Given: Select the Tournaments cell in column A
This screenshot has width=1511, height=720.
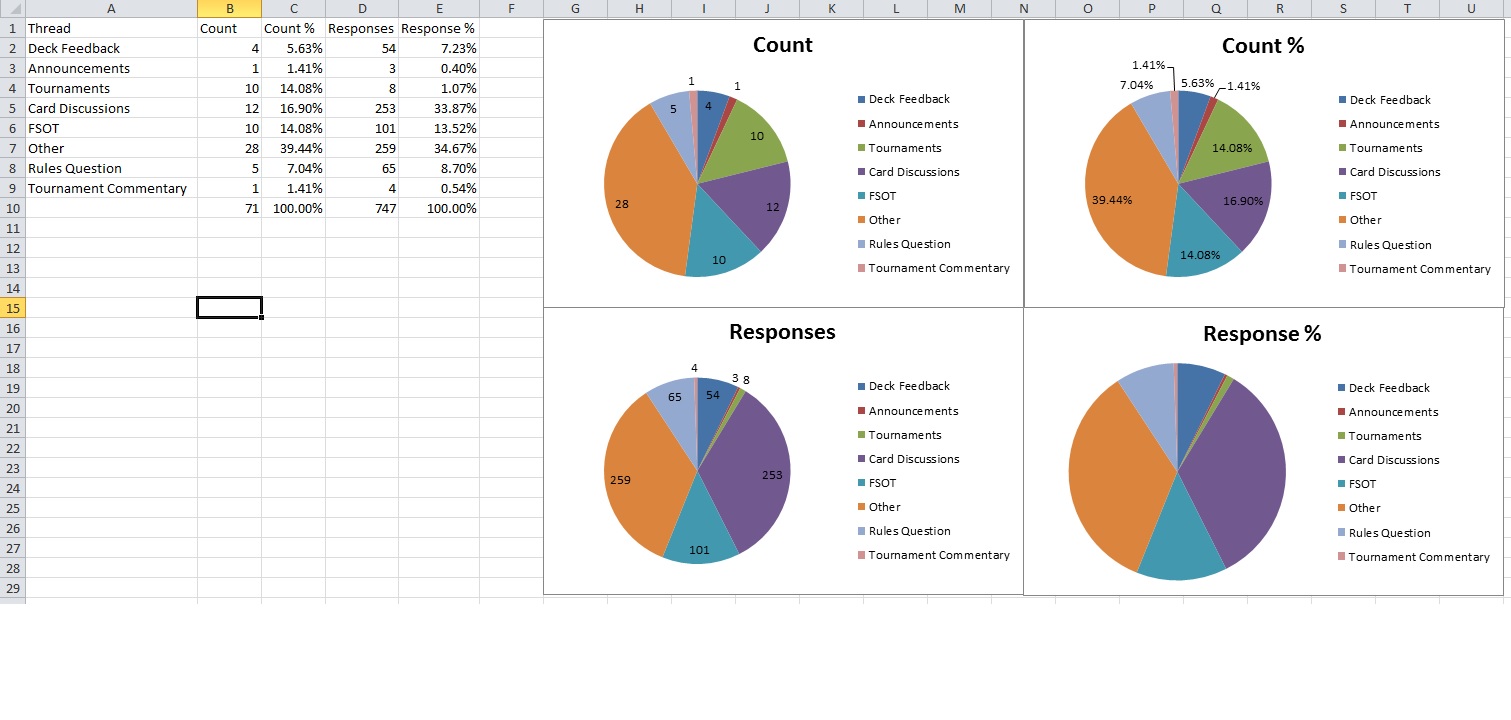Looking at the screenshot, I should [111, 88].
